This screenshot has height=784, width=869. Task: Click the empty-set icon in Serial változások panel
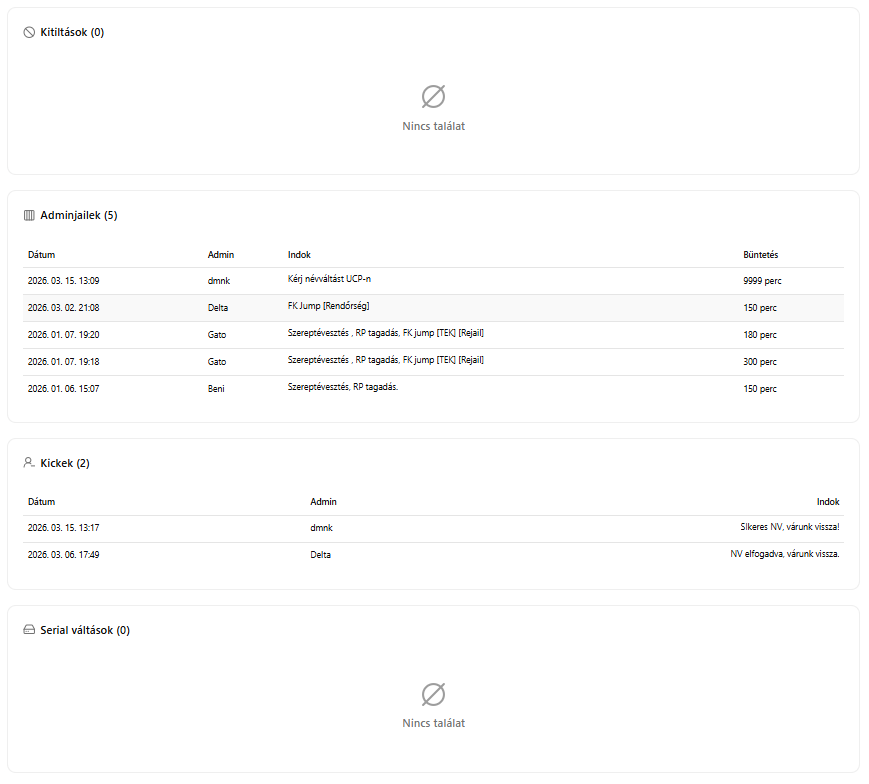[433, 693]
